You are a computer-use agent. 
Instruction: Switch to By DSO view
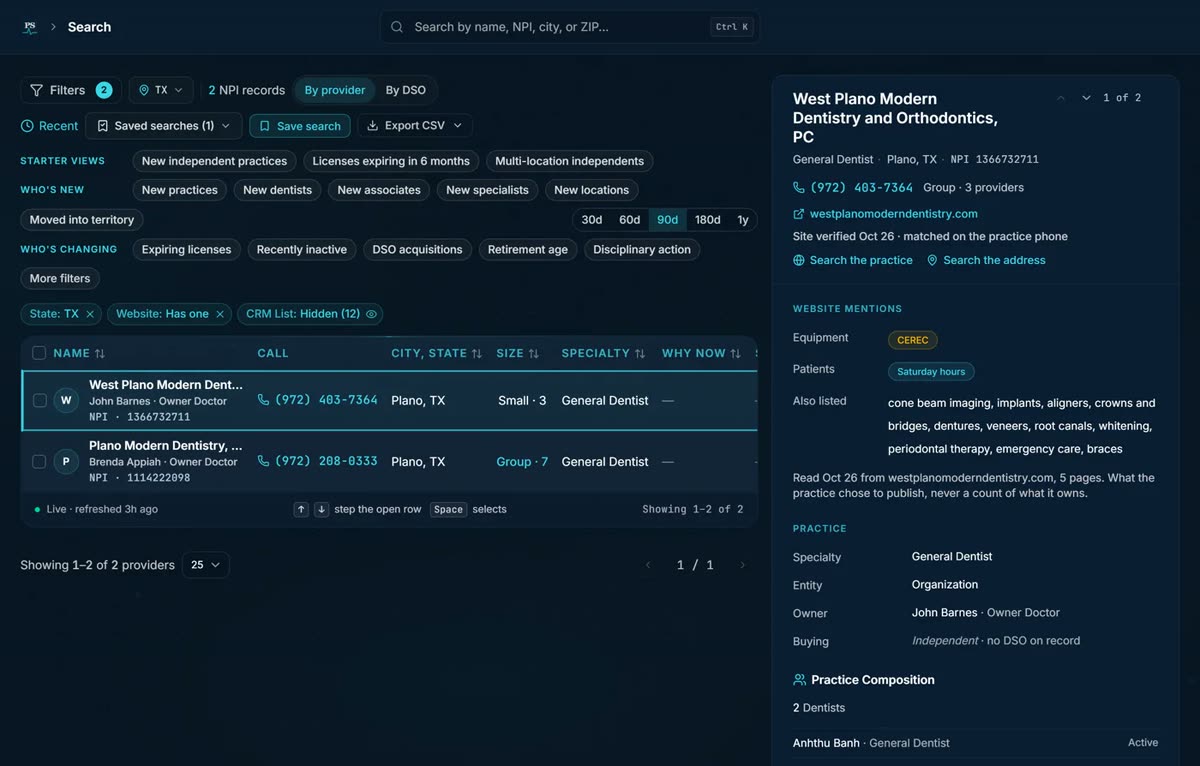[406, 90]
